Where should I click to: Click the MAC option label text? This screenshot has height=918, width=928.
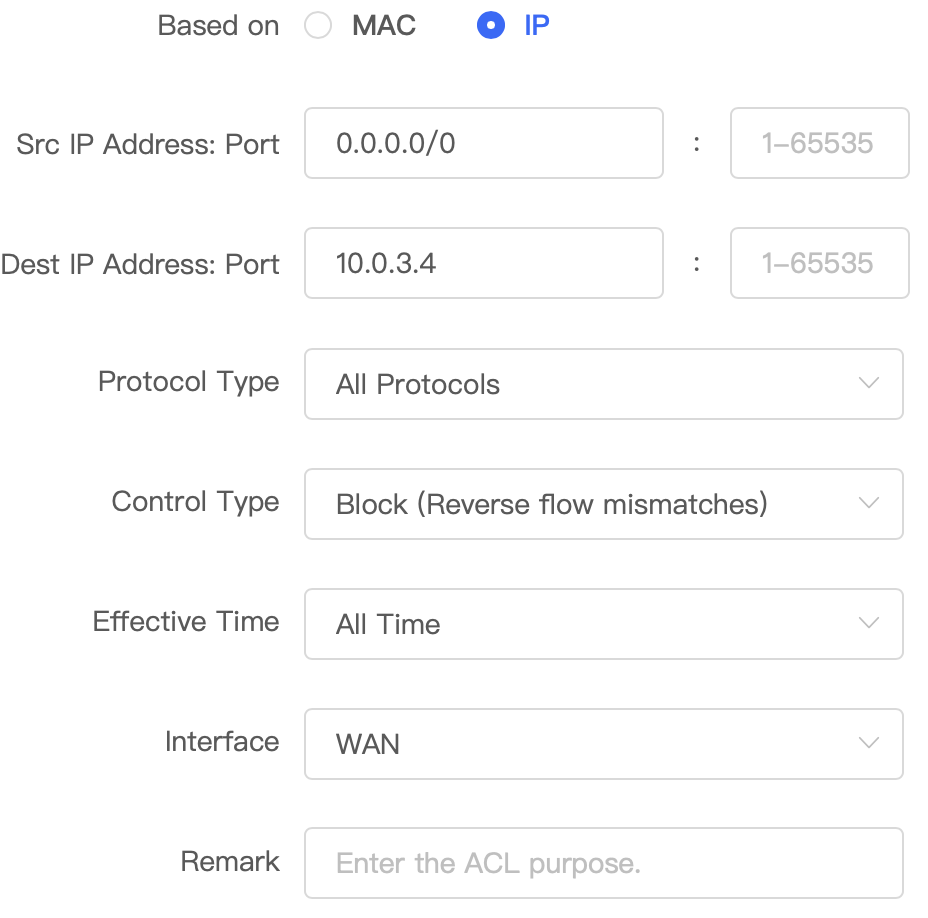(x=384, y=25)
